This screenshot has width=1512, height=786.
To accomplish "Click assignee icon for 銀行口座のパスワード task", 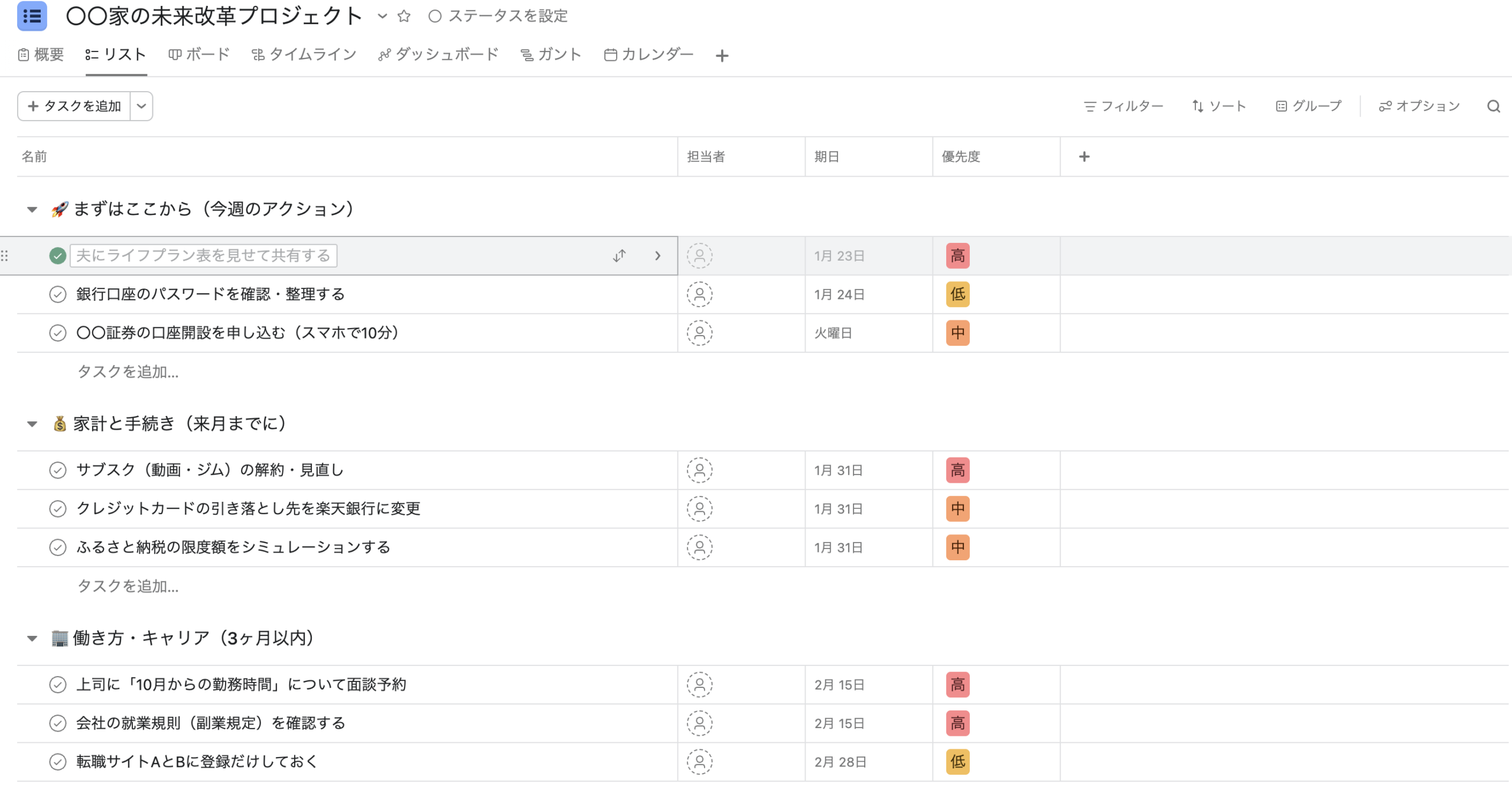I will (699, 294).
